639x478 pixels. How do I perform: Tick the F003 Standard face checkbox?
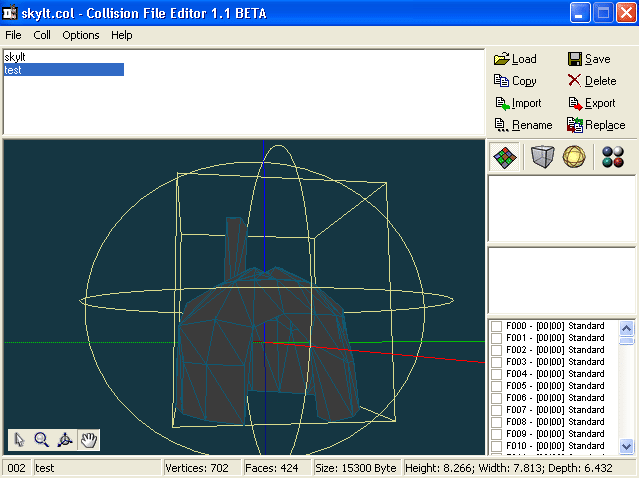point(497,362)
